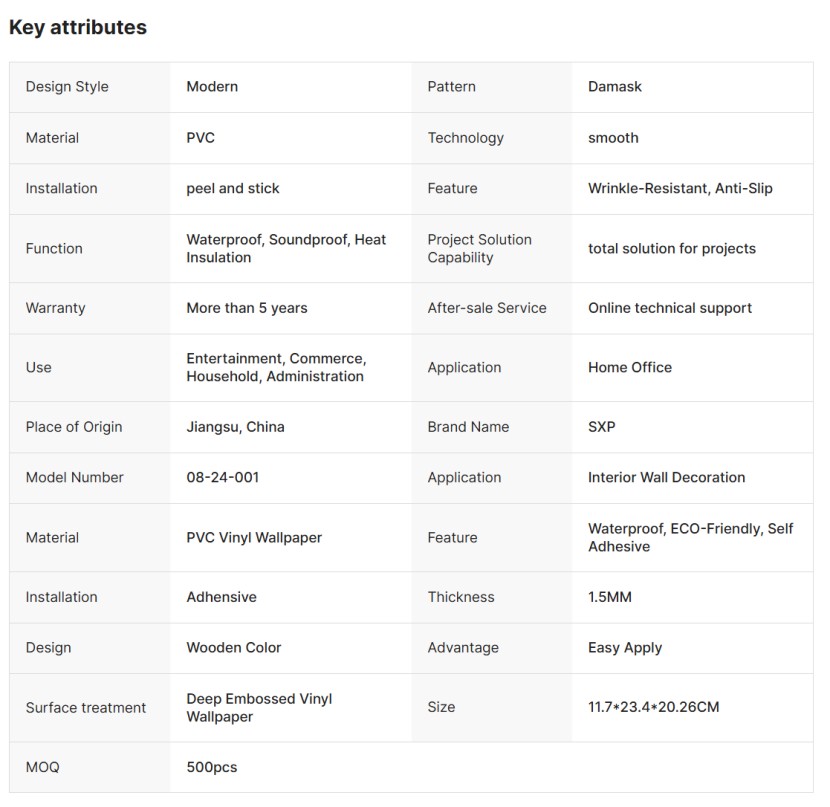Click the Interior Wall Decoration value
This screenshot has width=830, height=807.
click(x=666, y=477)
